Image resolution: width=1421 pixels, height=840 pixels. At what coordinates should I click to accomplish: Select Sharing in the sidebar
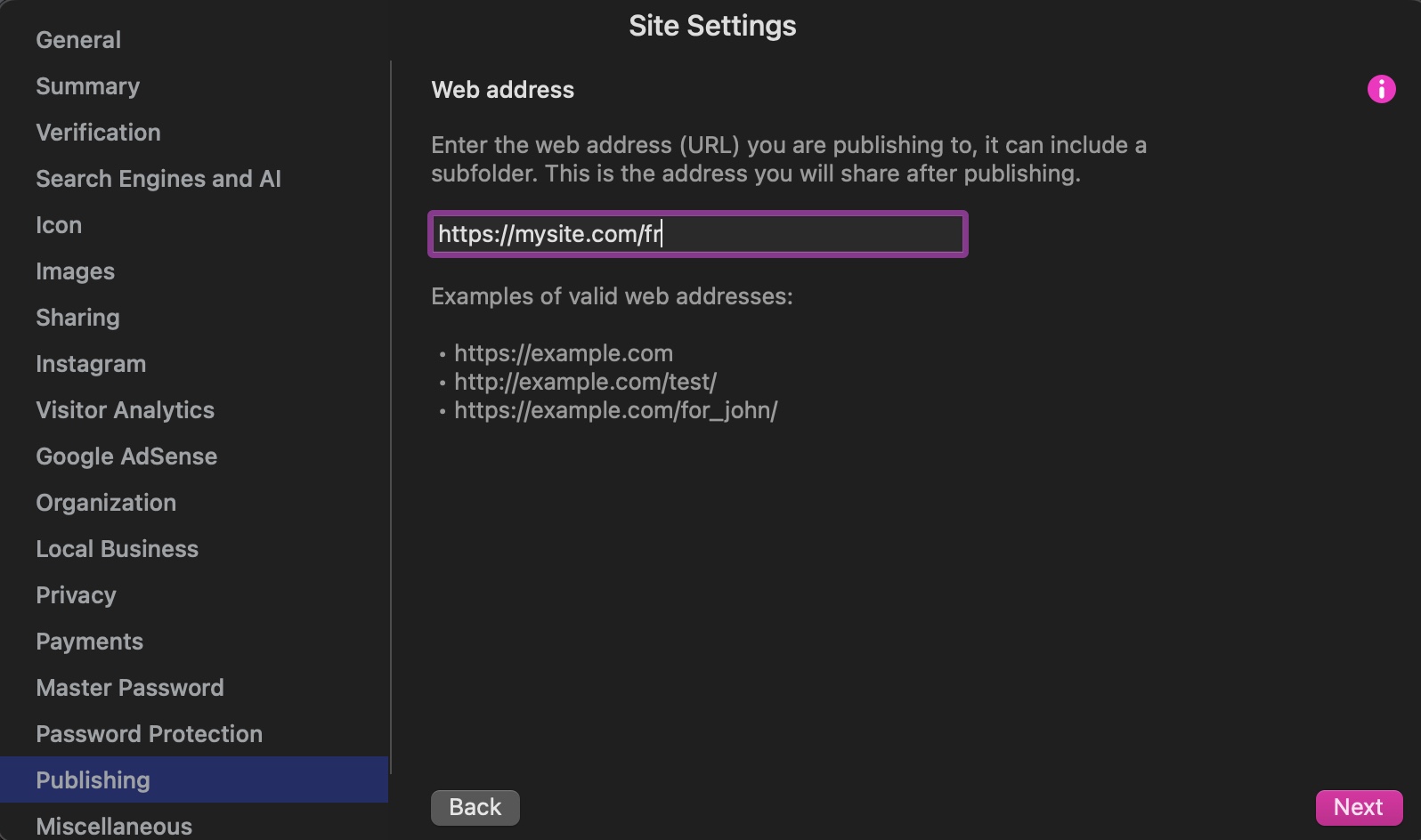77,318
